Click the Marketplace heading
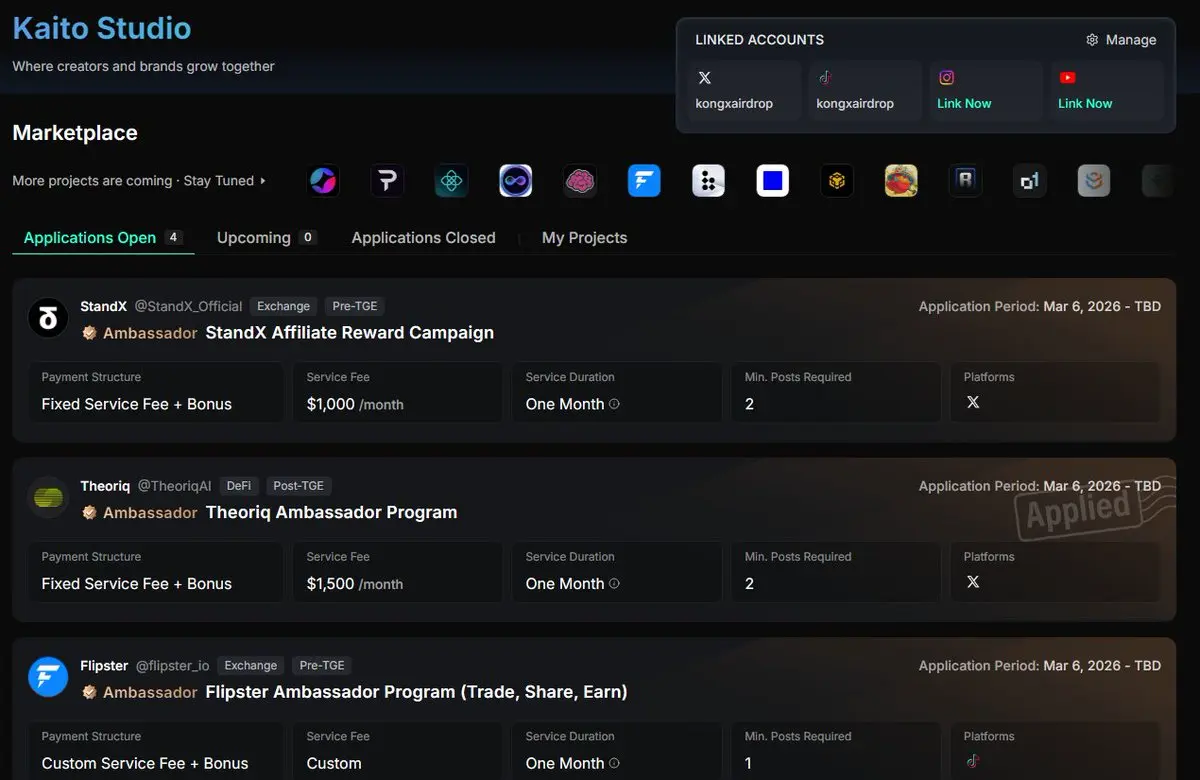This screenshot has width=1200, height=780. tap(75, 133)
